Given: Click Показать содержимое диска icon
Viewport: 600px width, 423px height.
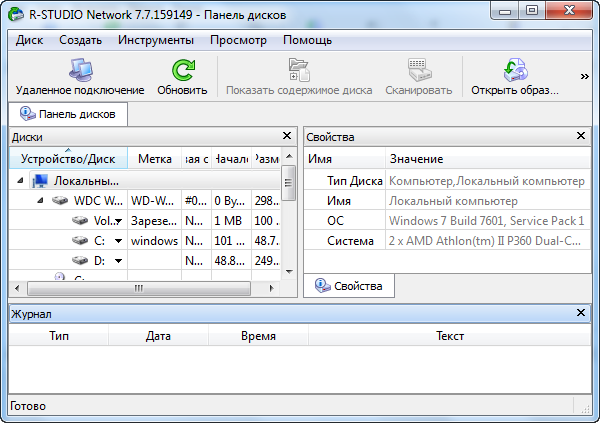Looking at the screenshot, I should pyautogui.click(x=299, y=70).
